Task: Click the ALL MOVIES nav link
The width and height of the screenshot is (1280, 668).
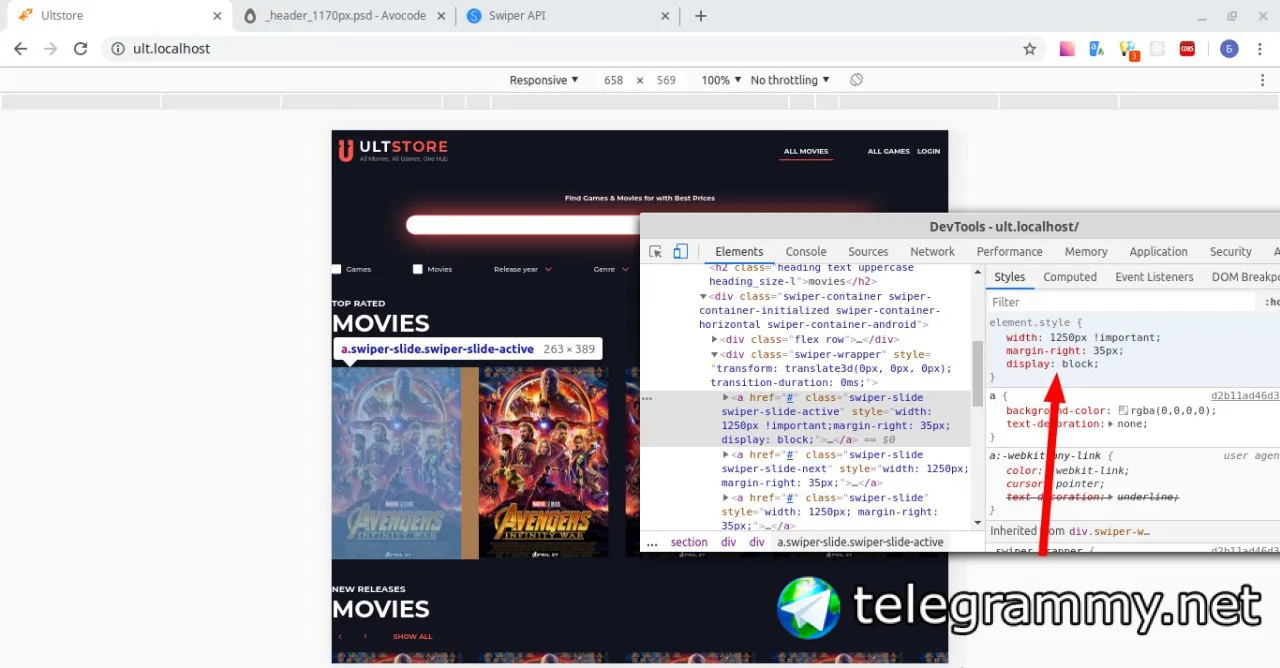Action: coord(806,152)
